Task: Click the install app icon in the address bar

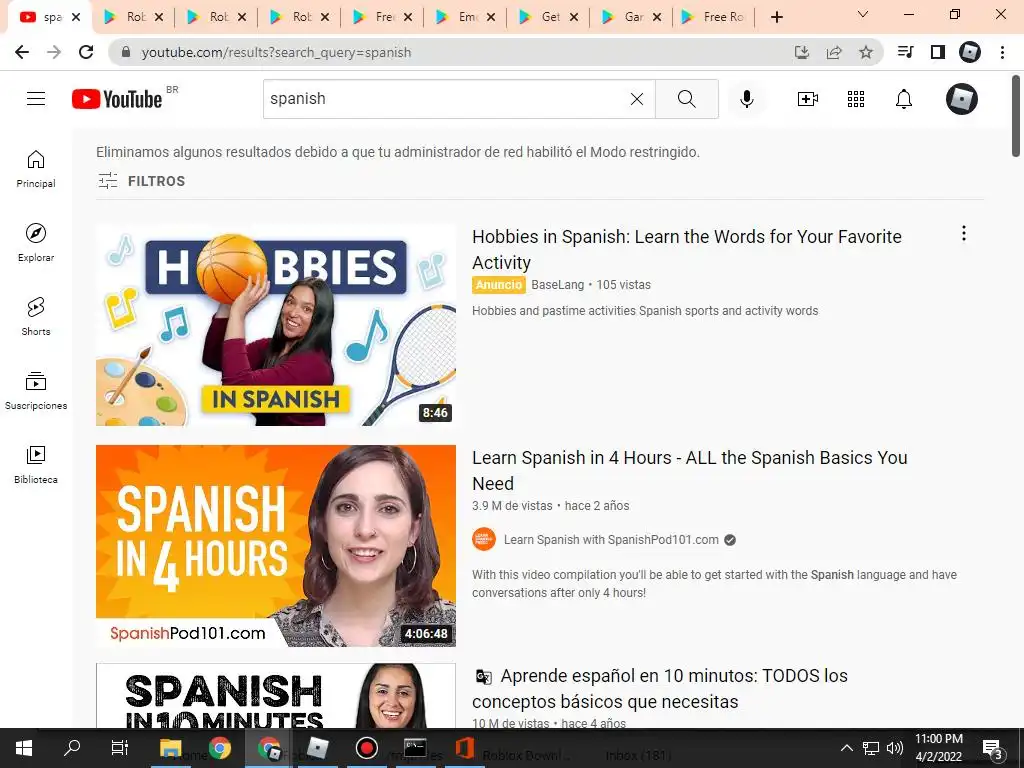Action: coord(802,52)
